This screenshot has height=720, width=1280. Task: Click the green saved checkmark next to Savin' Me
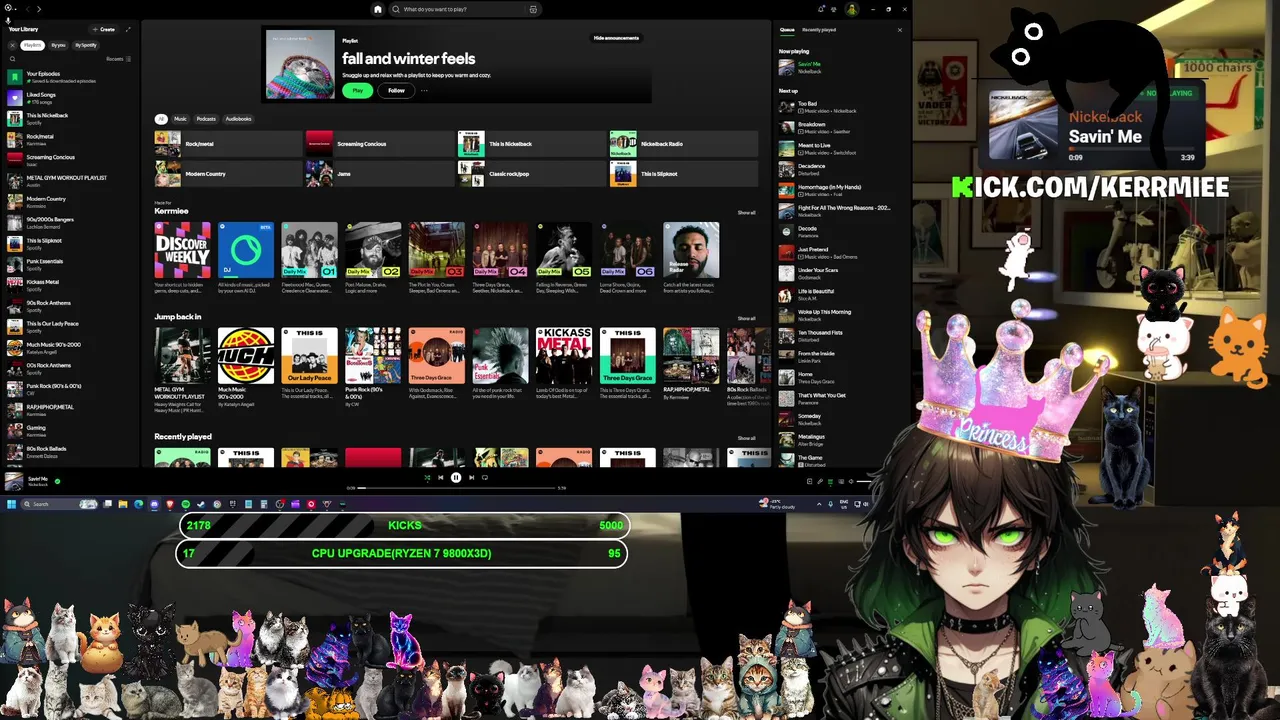(x=57, y=481)
